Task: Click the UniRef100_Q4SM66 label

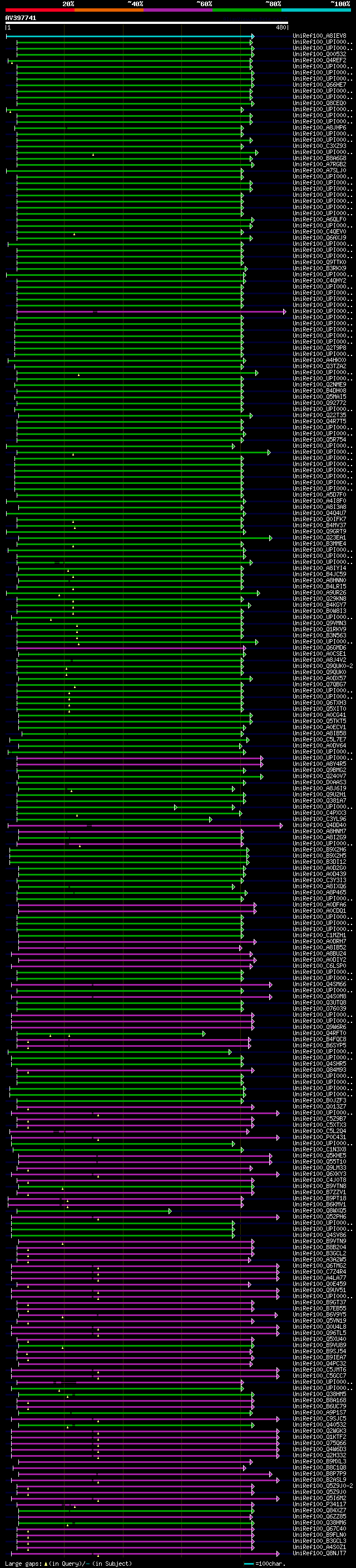Action: click(319, 985)
